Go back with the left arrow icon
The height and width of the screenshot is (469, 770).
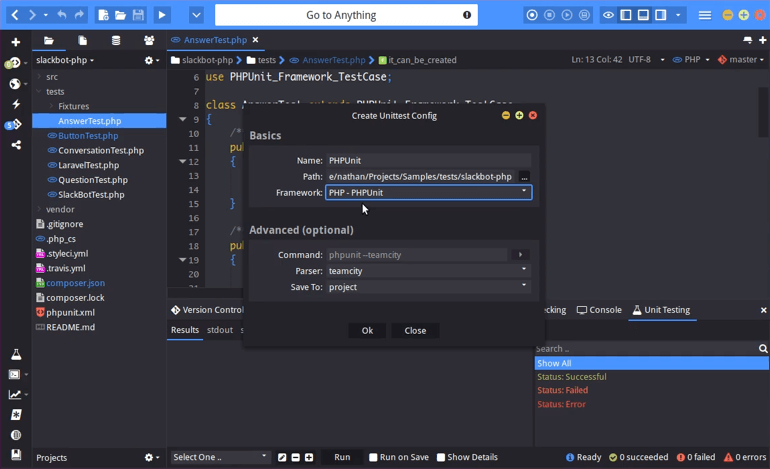15,15
